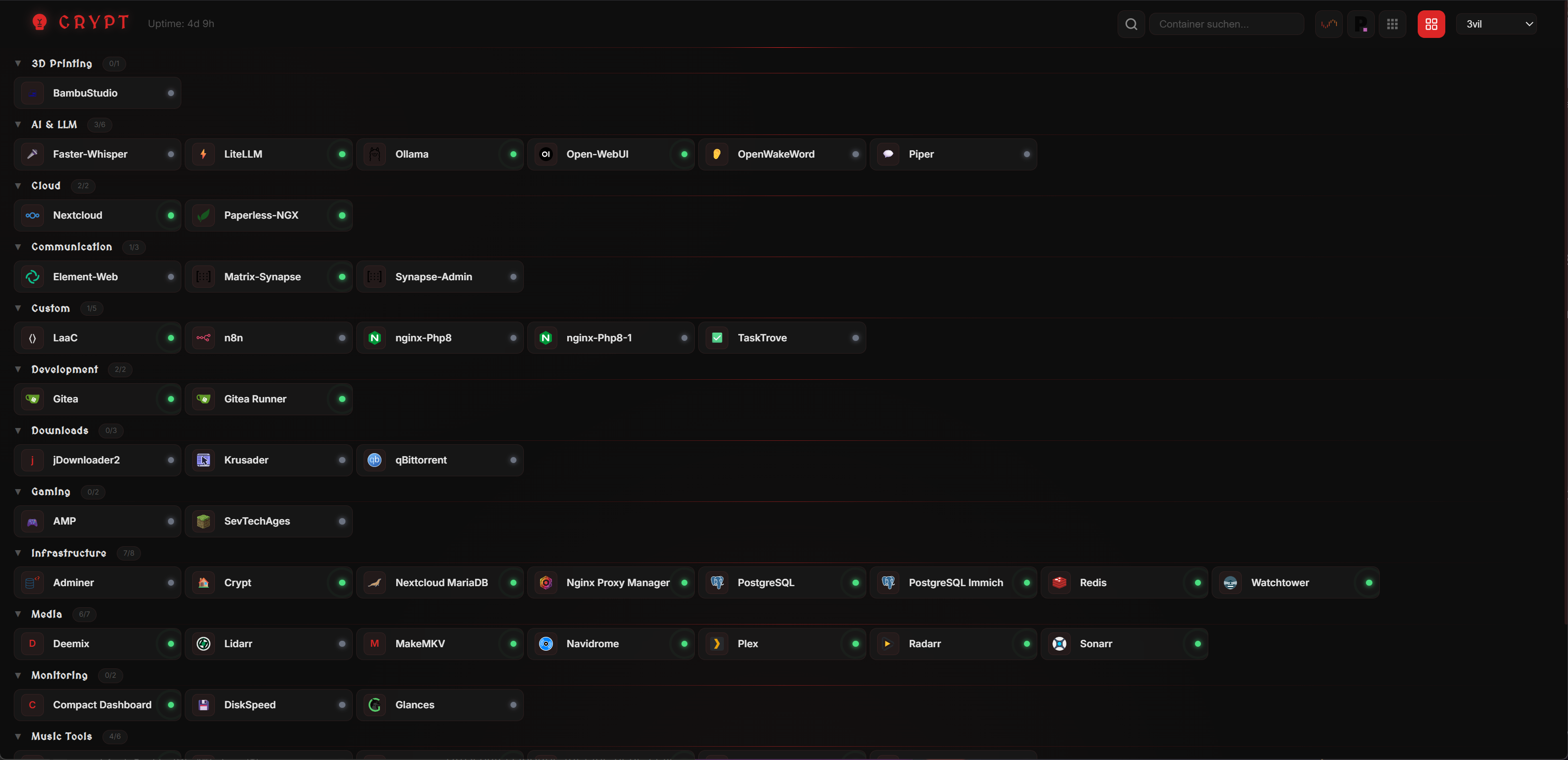Viewport: 1568px width, 760px height.
Task: Collapse the Gaming category
Action: click(x=18, y=492)
